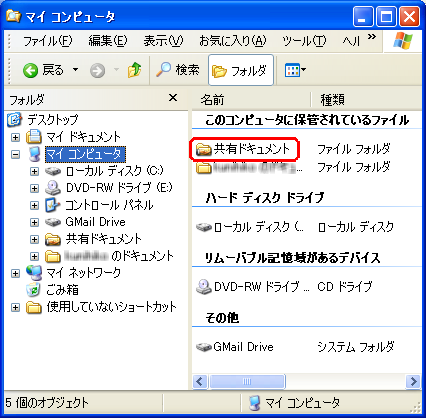
Task: Click the status bar マイ コンピュータ icon
Action: click(255, 403)
